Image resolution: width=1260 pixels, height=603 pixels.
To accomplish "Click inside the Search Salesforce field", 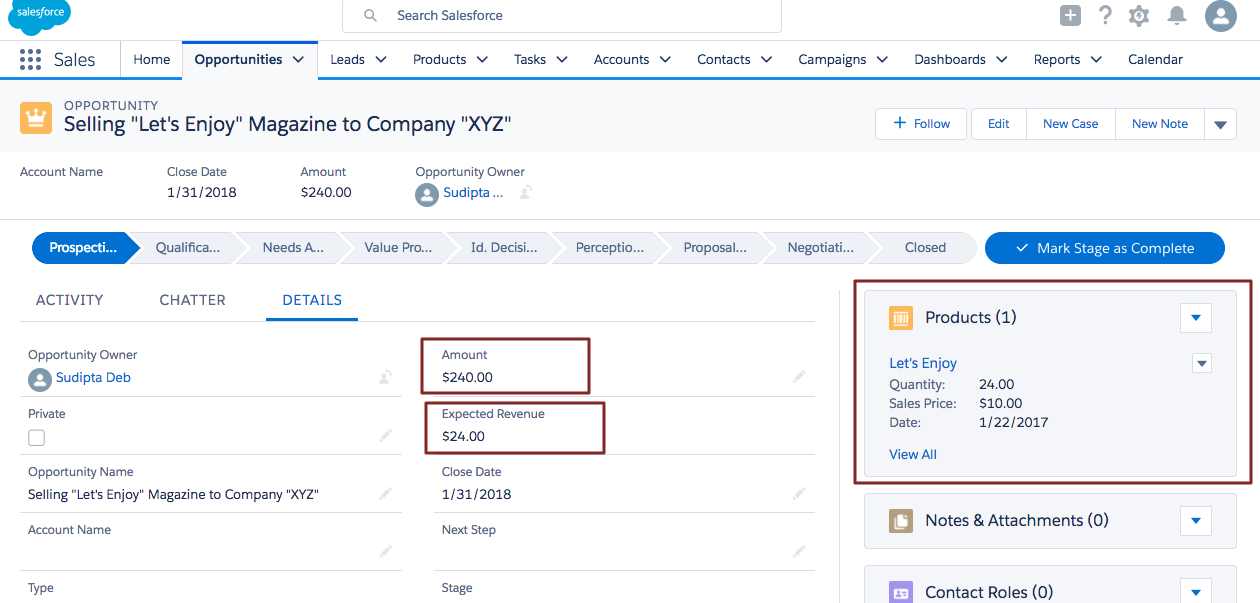I will click(x=560, y=15).
